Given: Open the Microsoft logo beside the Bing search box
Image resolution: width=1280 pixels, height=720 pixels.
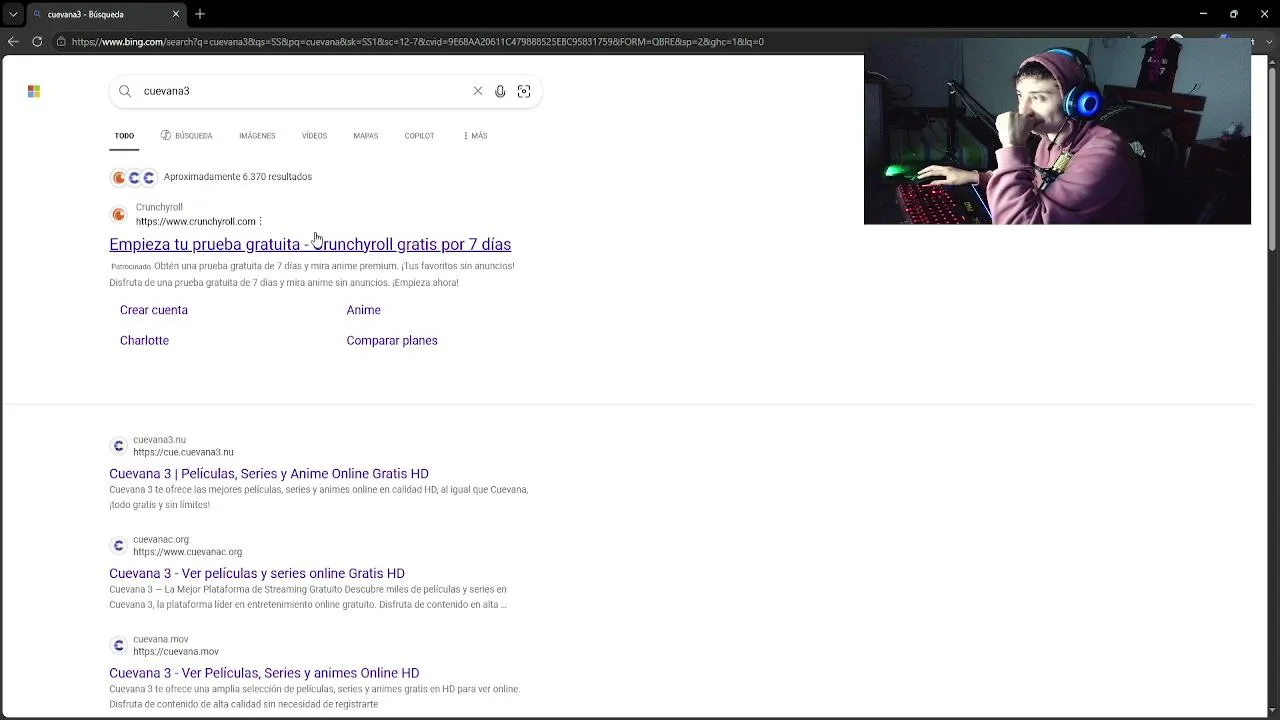Looking at the screenshot, I should 34,91.
